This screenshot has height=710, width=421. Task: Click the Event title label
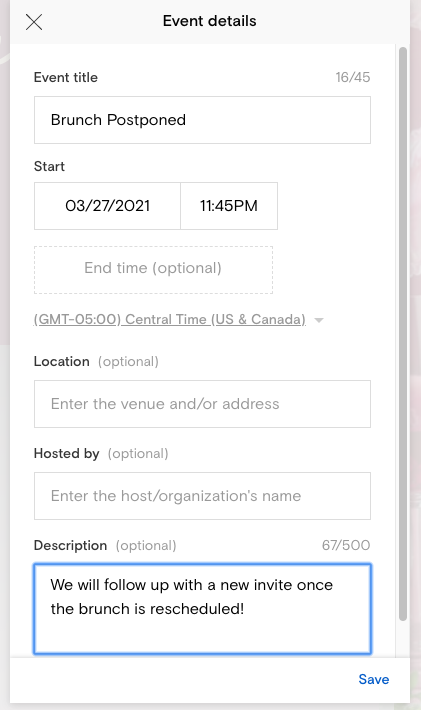(66, 77)
